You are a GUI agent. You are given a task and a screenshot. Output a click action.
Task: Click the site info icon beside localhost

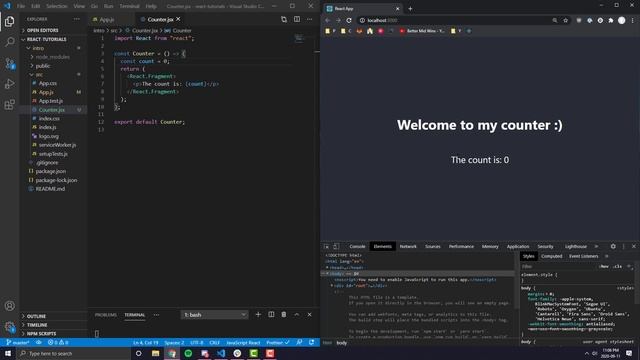point(362,20)
